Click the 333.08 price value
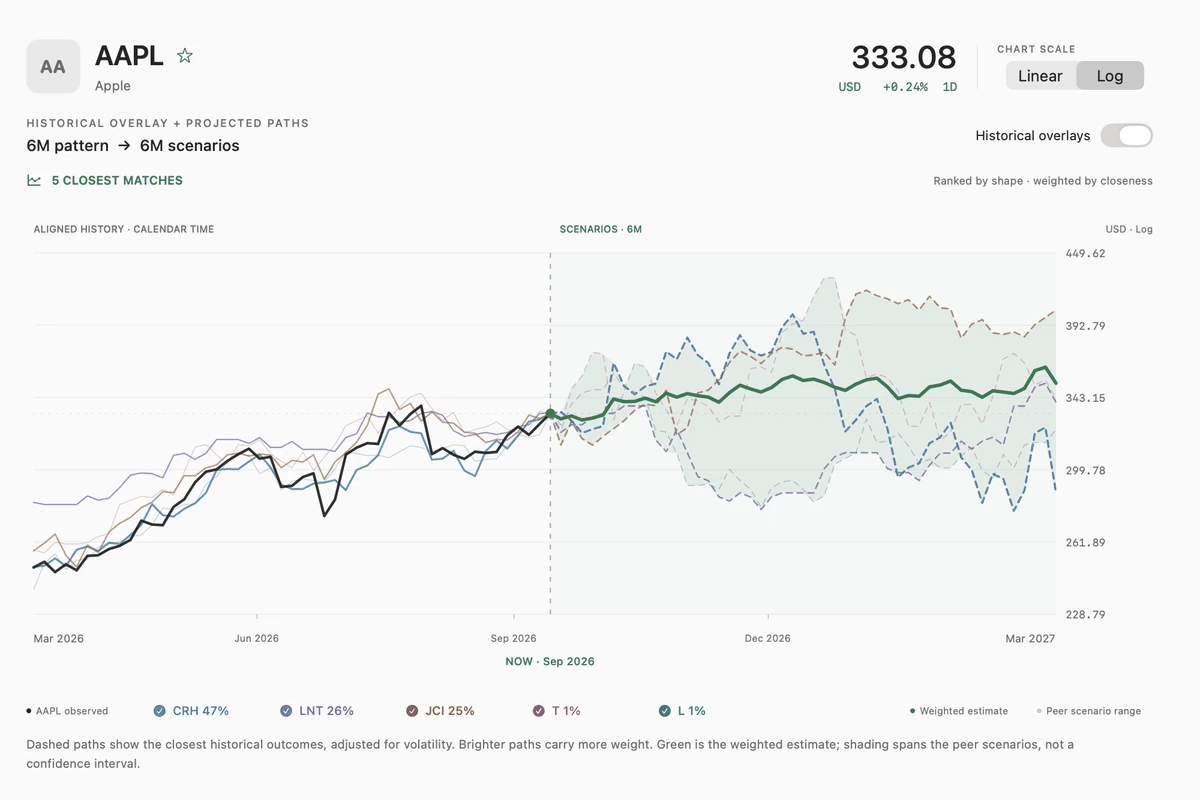 [904, 57]
